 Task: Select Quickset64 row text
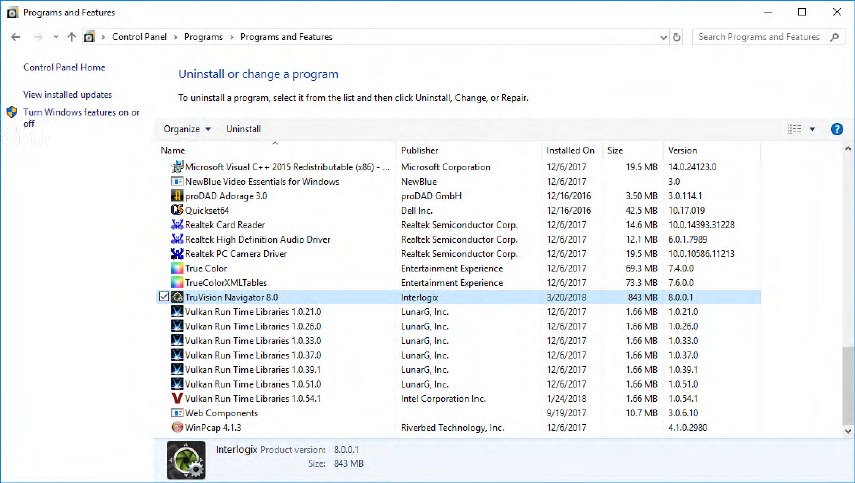[x=207, y=210]
